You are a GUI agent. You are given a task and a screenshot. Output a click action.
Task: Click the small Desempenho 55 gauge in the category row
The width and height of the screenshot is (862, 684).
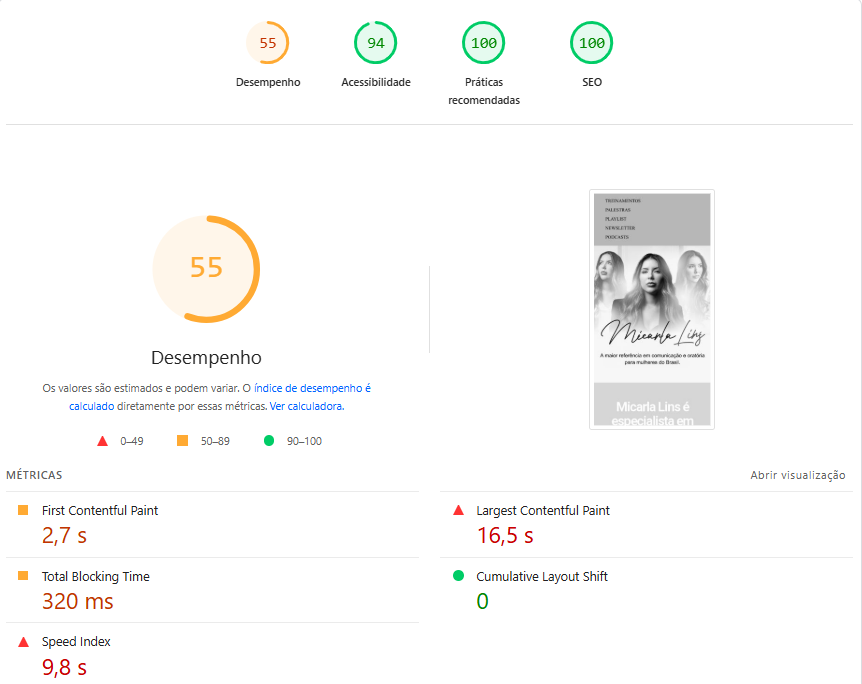[267, 43]
